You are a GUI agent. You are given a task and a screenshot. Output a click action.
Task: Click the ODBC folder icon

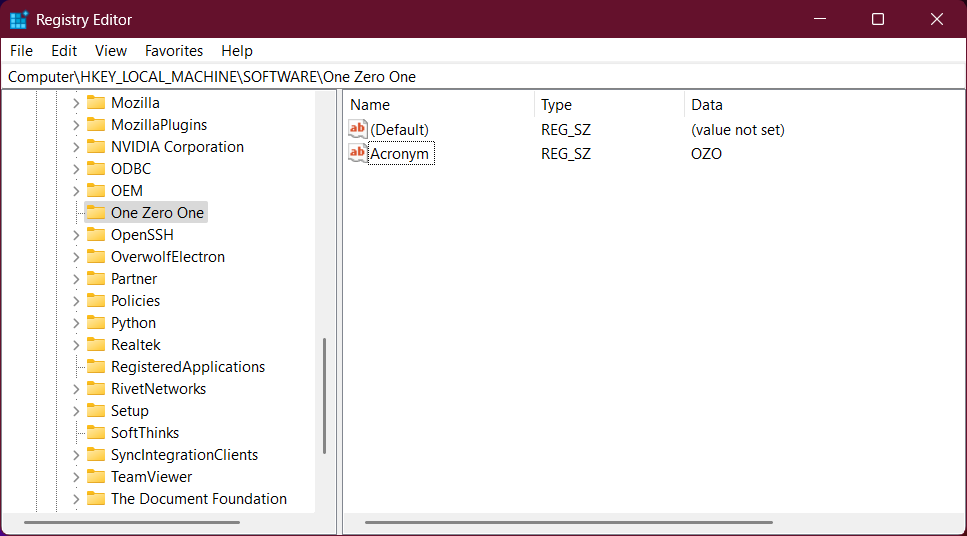[96, 168]
